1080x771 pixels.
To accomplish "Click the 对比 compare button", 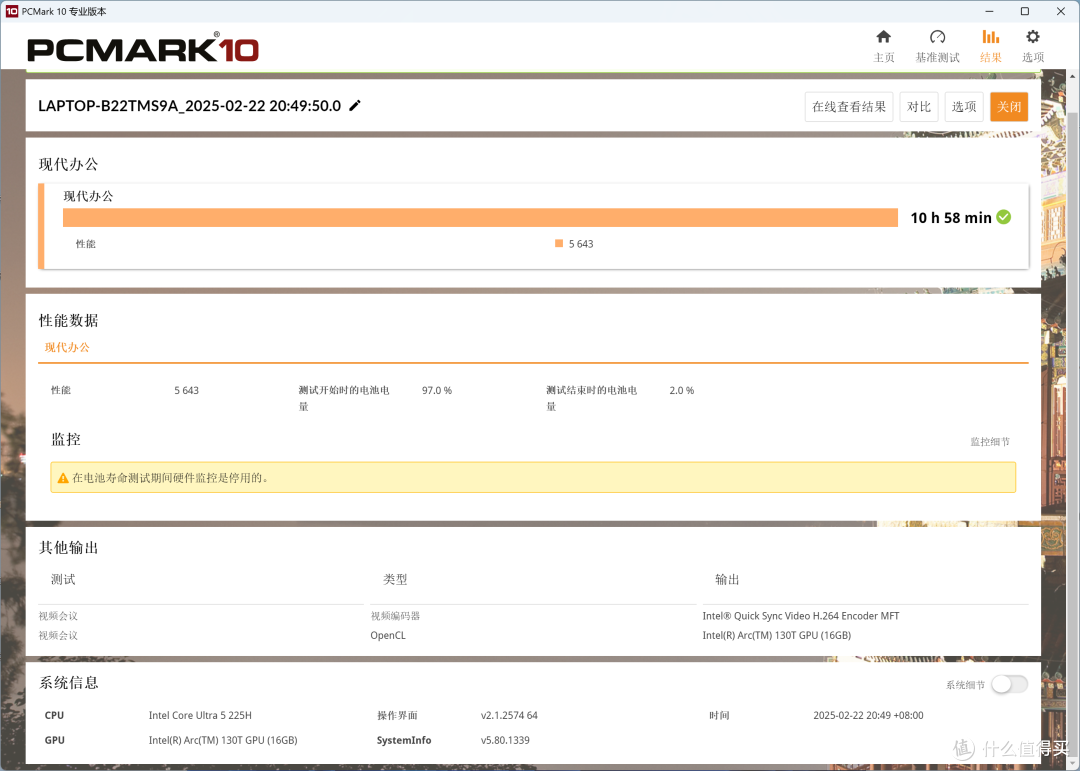I will coord(919,107).
